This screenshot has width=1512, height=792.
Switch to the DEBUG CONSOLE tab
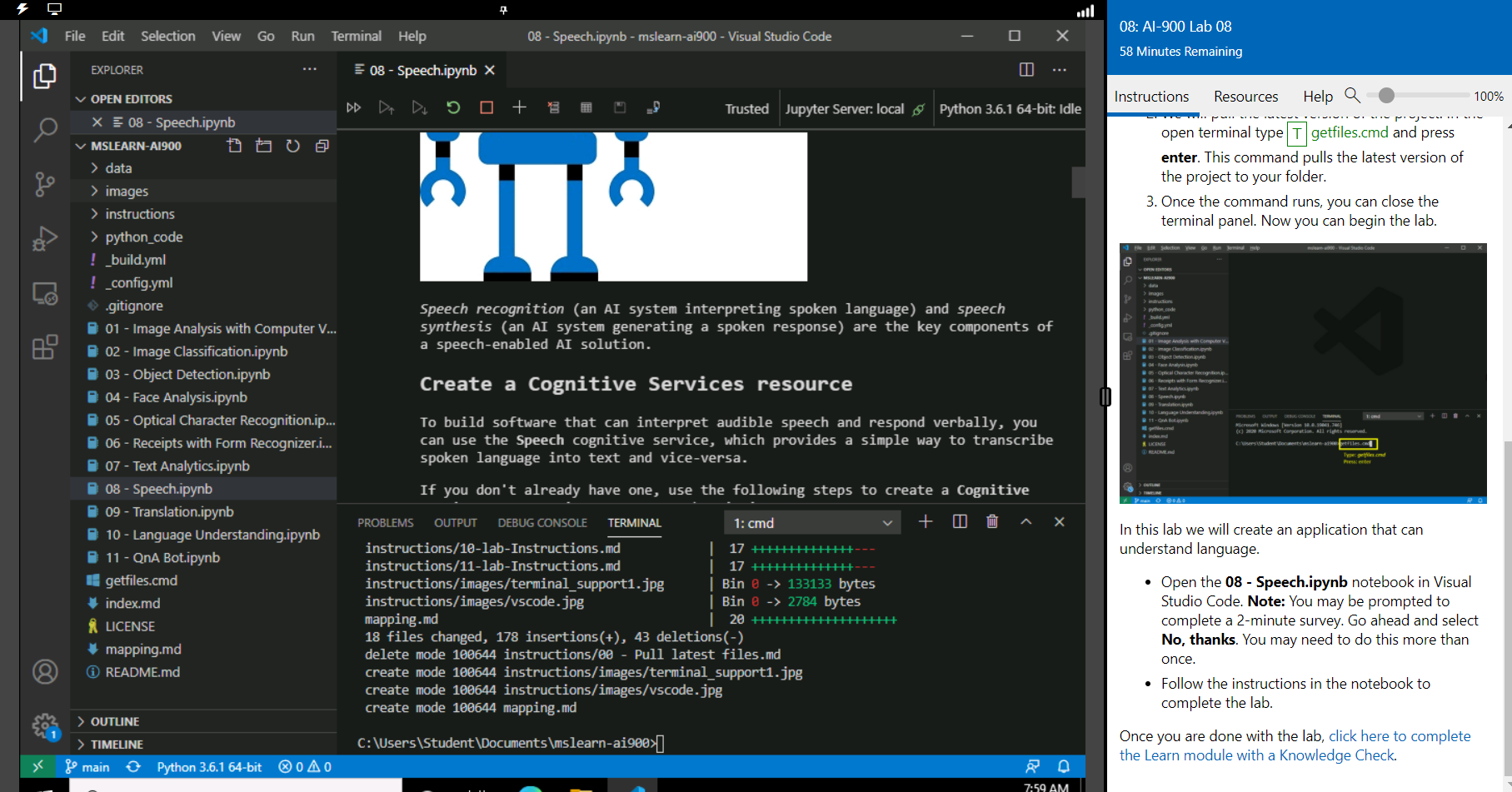pos(542,523)
